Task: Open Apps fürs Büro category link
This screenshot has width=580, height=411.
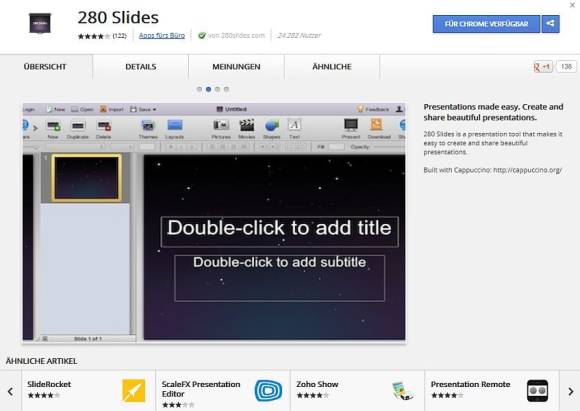Action: pos(162,36)
